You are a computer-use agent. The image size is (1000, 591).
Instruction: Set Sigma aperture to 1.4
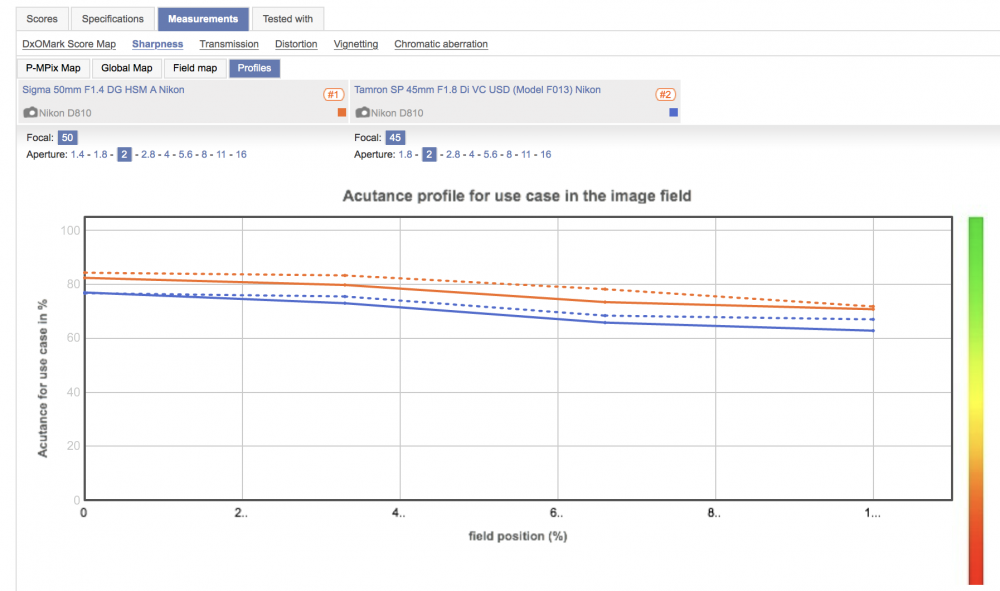point(77,154)
